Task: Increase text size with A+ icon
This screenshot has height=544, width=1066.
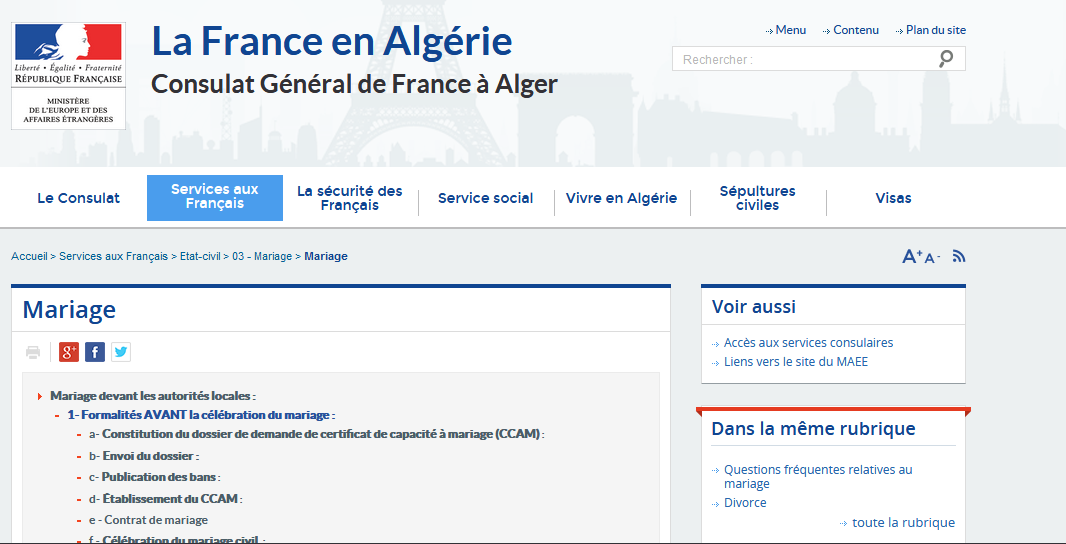Action: pyautogui.click(x=912, y=256)
